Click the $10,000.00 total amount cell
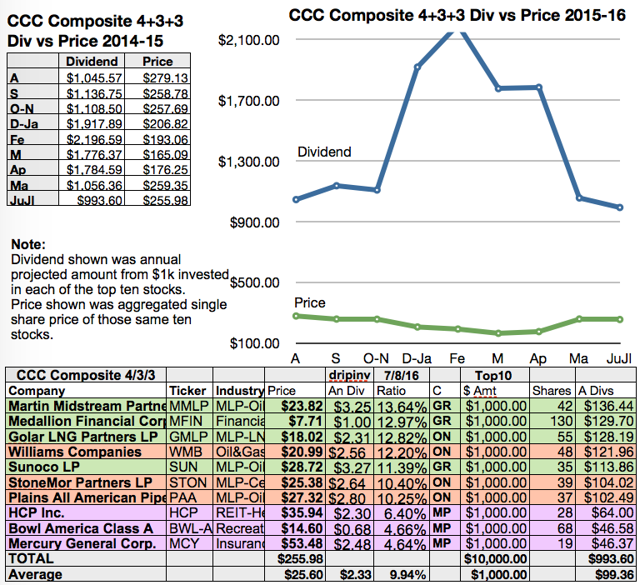This screenshot has height=585, width=640. 495,558
